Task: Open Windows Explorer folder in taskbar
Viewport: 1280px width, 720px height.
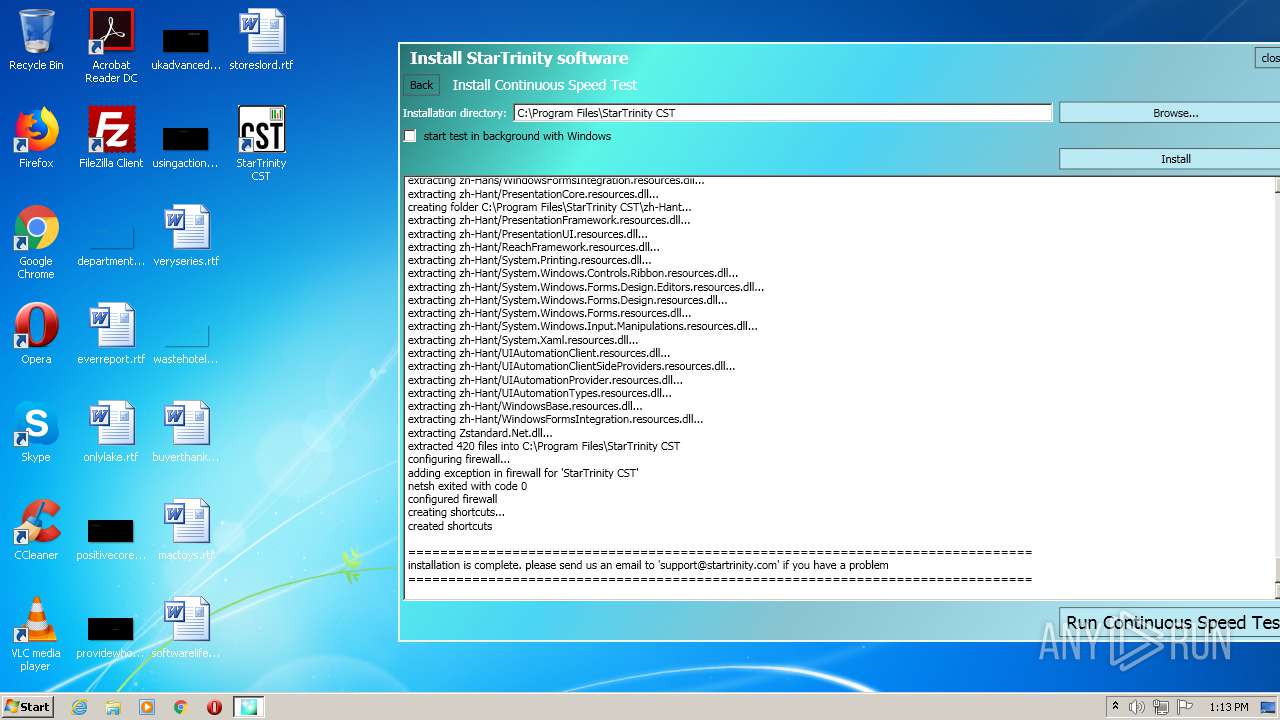Action: (113, 707)
